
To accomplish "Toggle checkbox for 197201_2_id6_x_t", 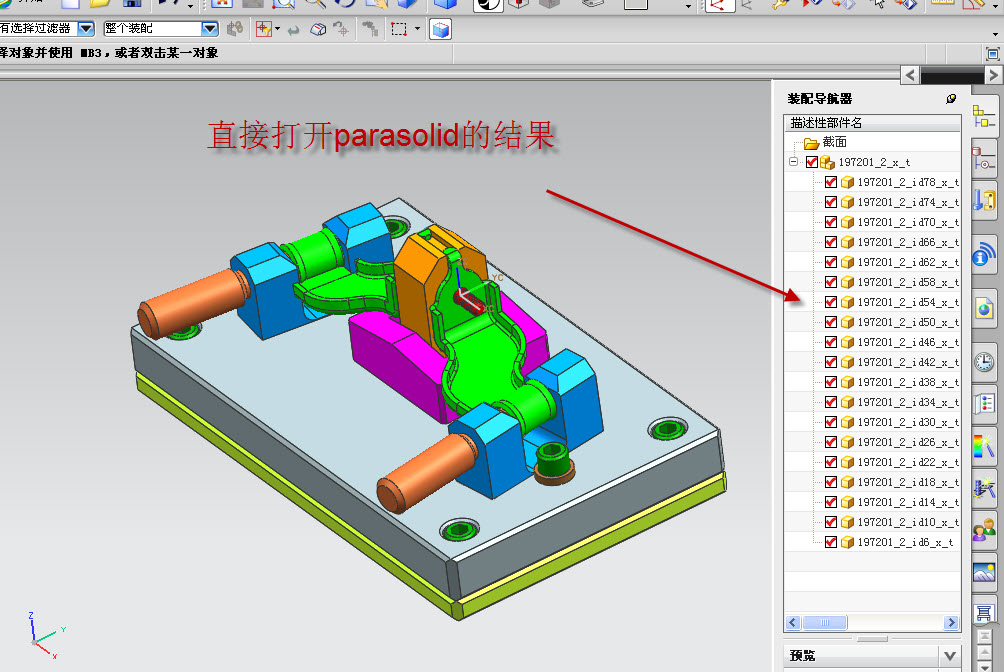I will coord(830,542).
